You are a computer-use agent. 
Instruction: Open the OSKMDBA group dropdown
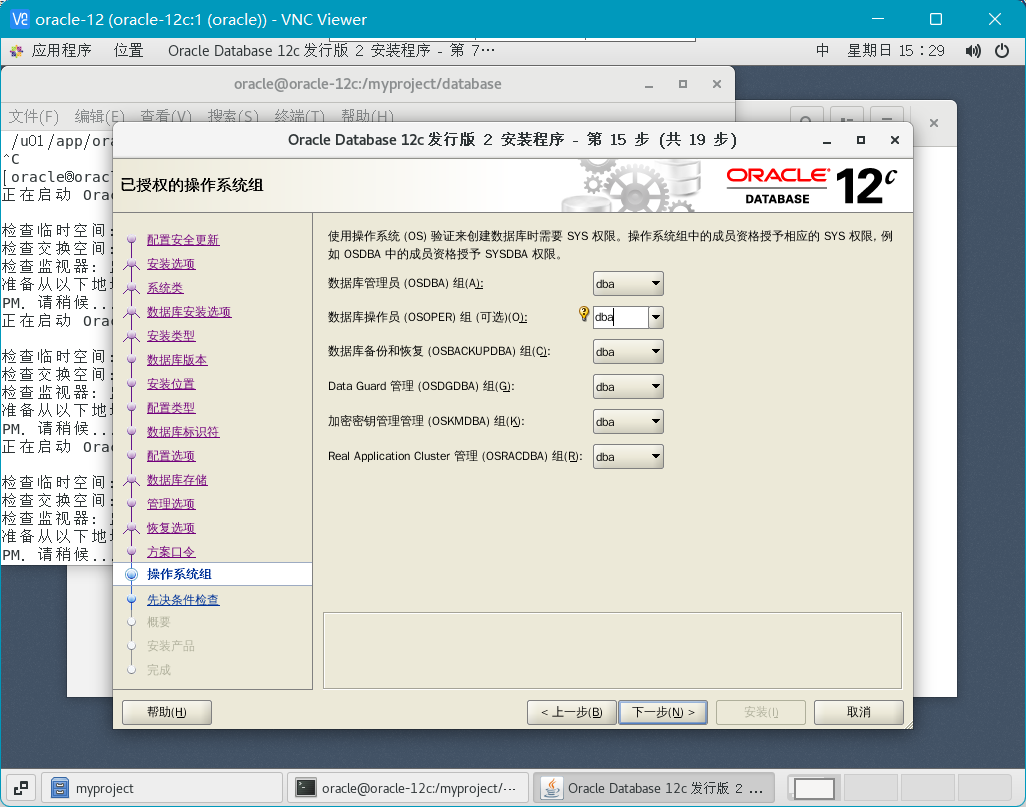(628, 421)
